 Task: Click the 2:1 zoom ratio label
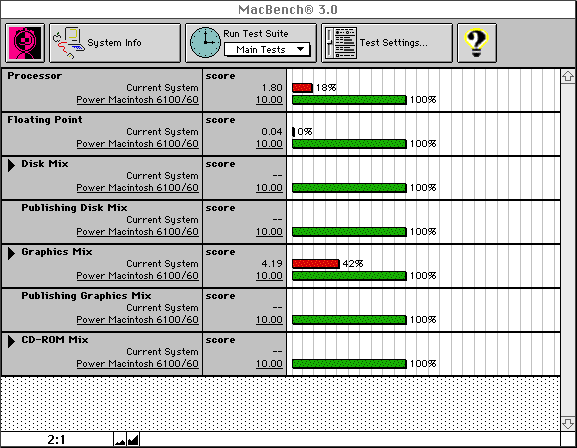coord(56,440)
